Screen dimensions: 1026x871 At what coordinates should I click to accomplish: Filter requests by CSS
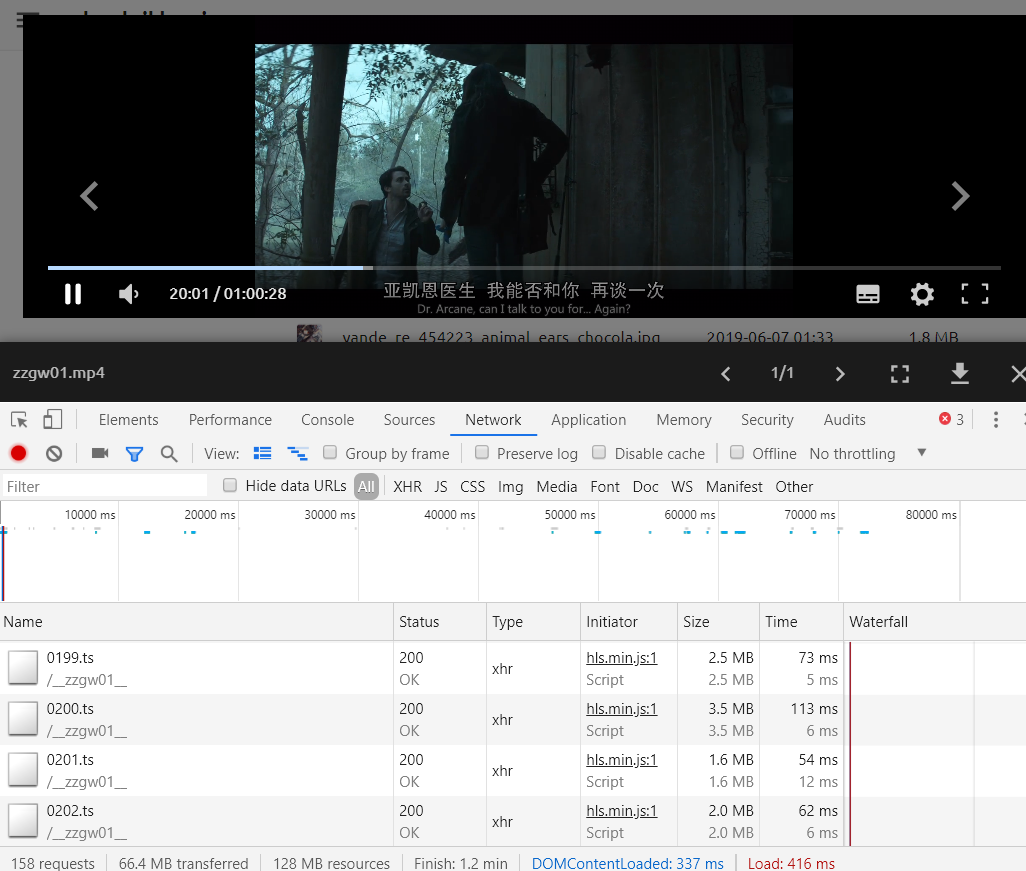(x=472, y=486)
